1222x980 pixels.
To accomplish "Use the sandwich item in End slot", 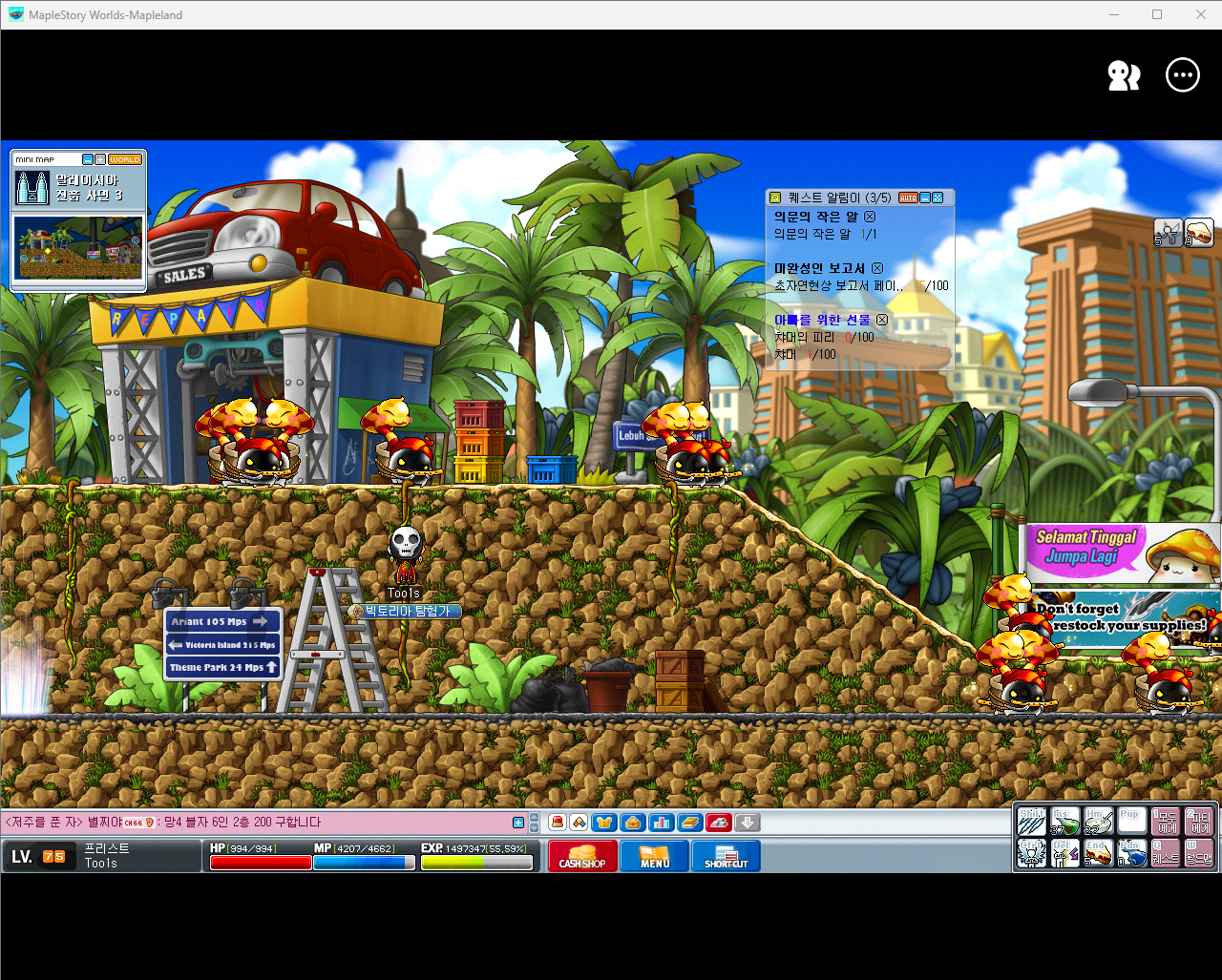I will tap(1099, 853).
